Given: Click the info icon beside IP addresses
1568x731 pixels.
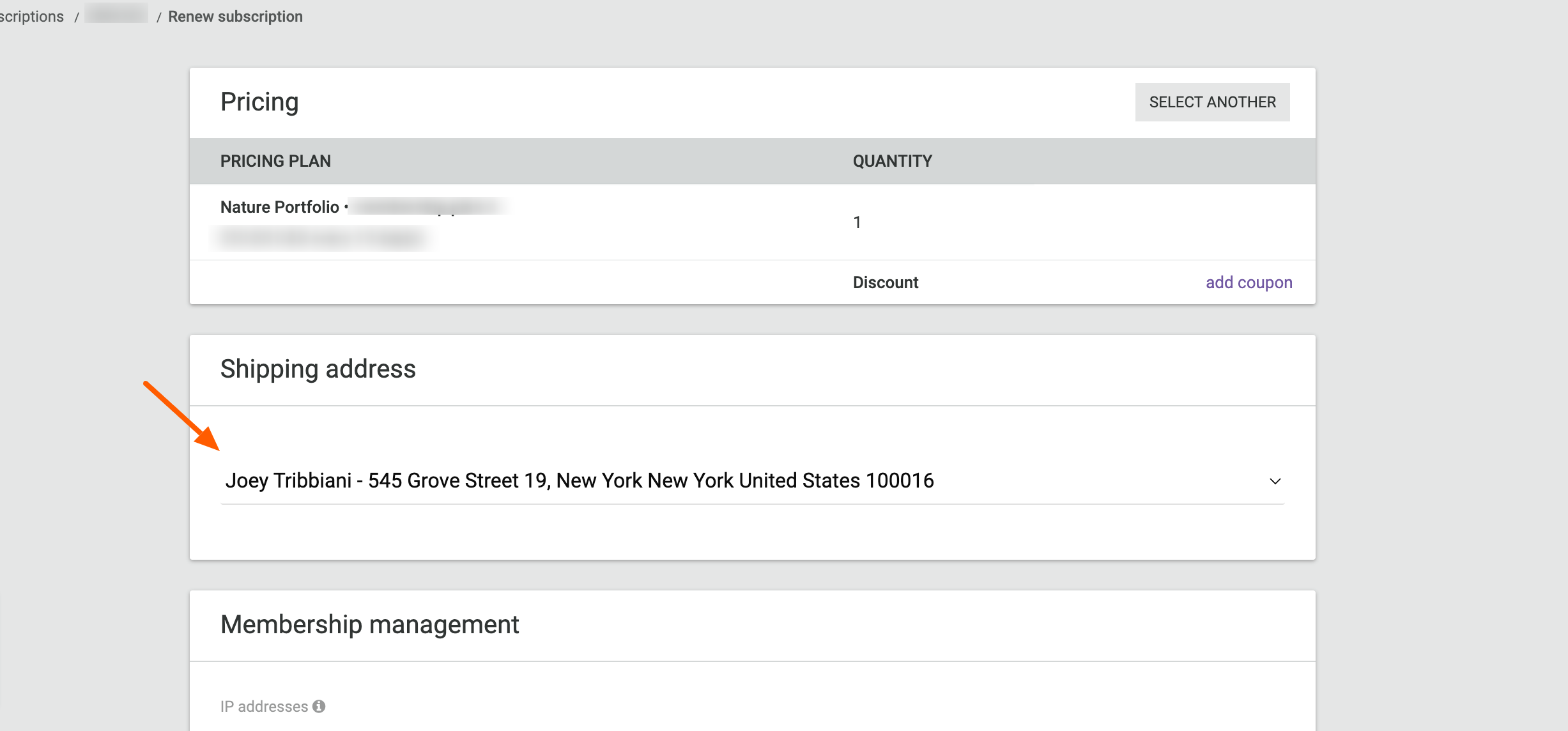Looking at the screenshot, I should 319,706.
